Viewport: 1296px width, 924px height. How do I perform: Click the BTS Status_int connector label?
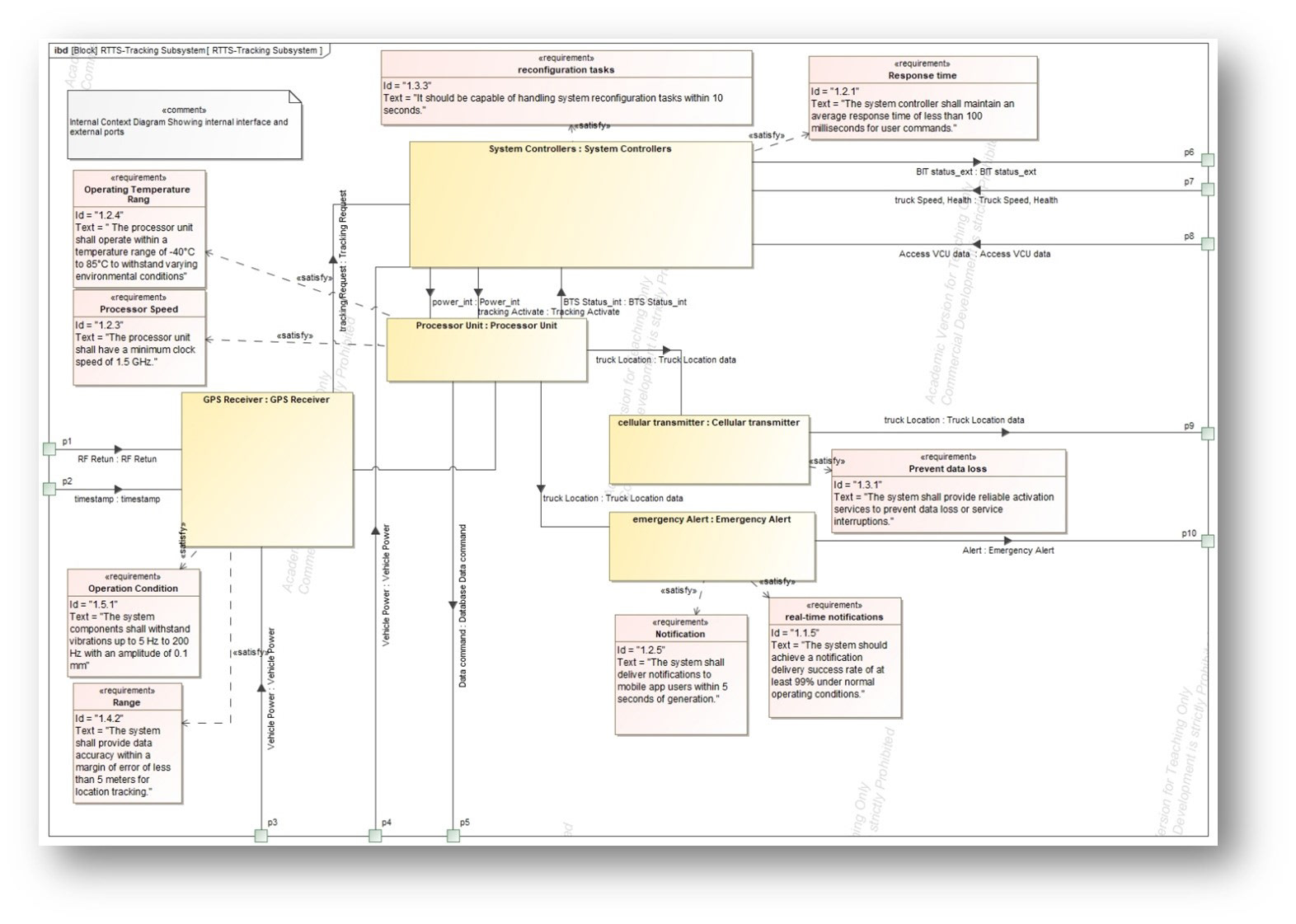click(x=625, y=302)
